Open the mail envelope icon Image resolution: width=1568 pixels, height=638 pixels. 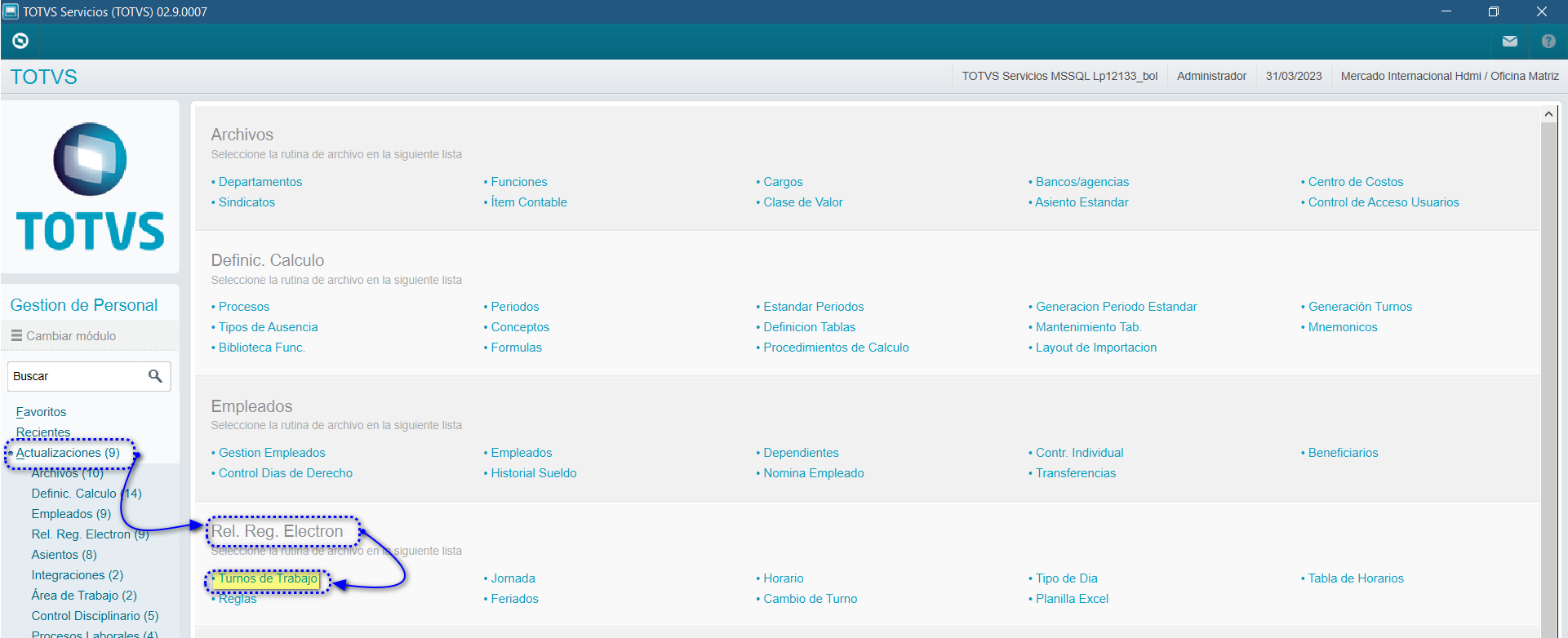click(x=1509, y=41)
